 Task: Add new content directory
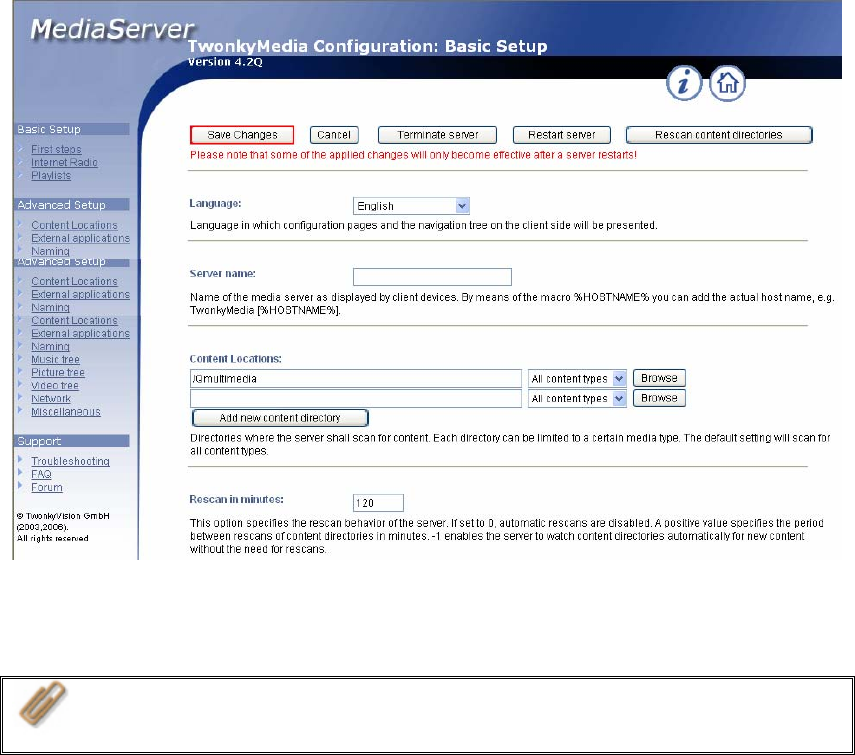click(280, 418)
